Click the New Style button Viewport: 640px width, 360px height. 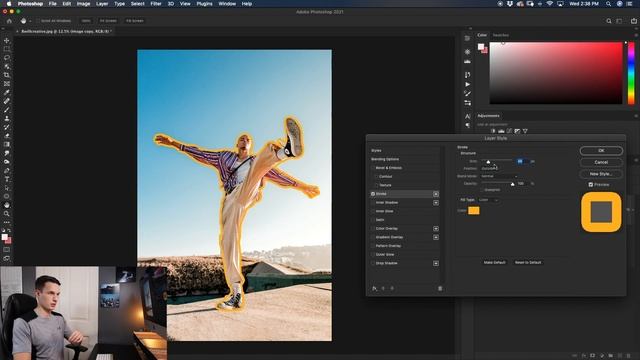601,174
